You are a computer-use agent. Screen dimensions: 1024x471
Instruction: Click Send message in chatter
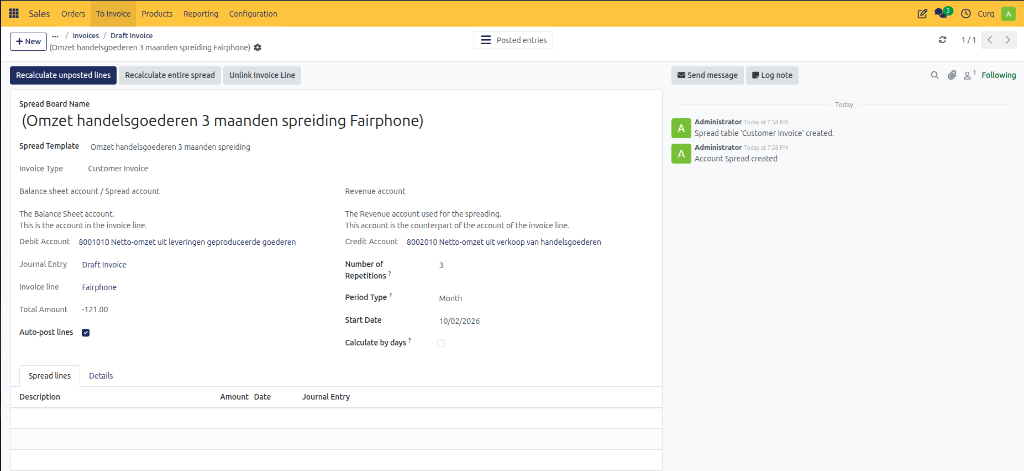tap(707, 75)
